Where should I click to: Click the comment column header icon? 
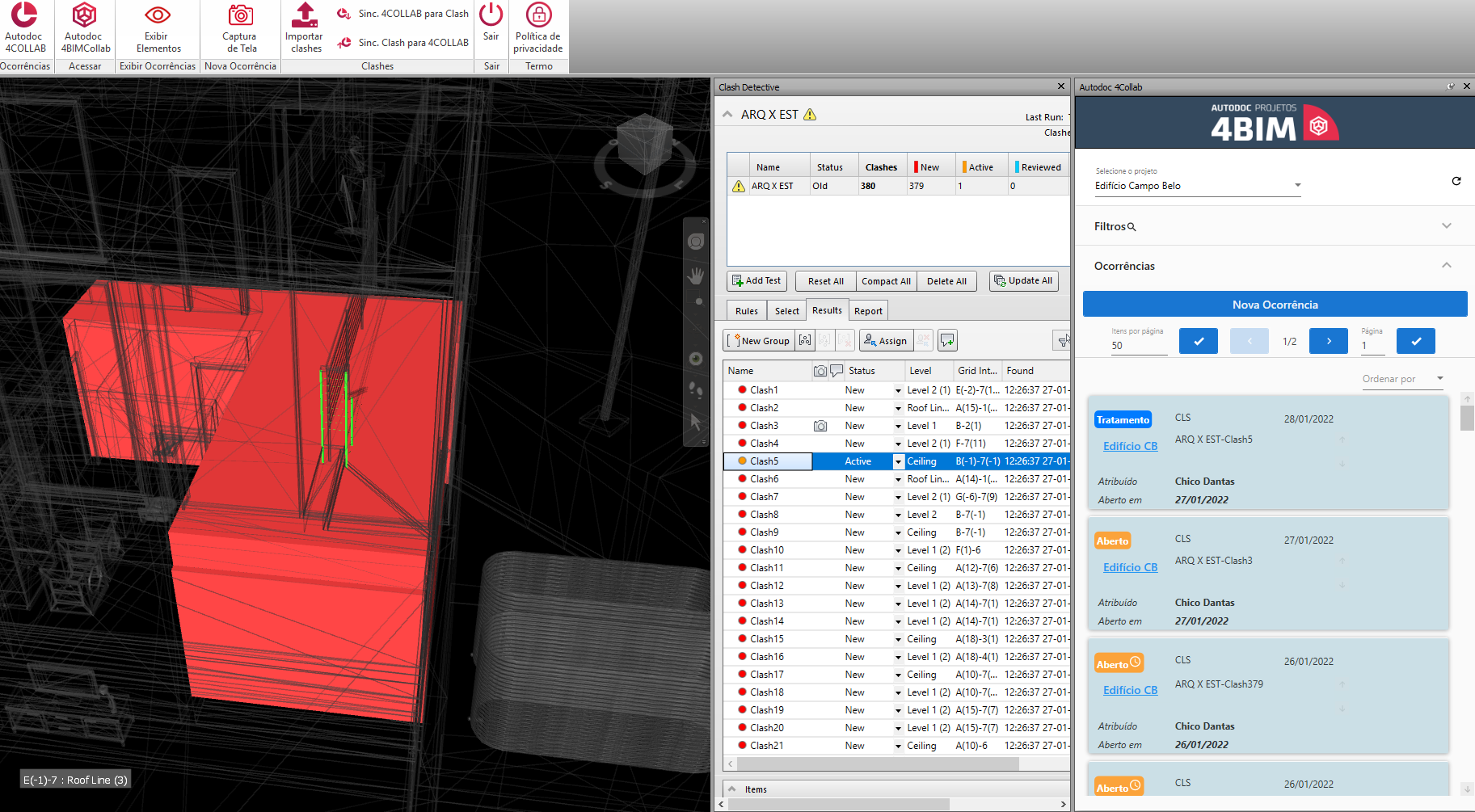(x=837, y=371)
